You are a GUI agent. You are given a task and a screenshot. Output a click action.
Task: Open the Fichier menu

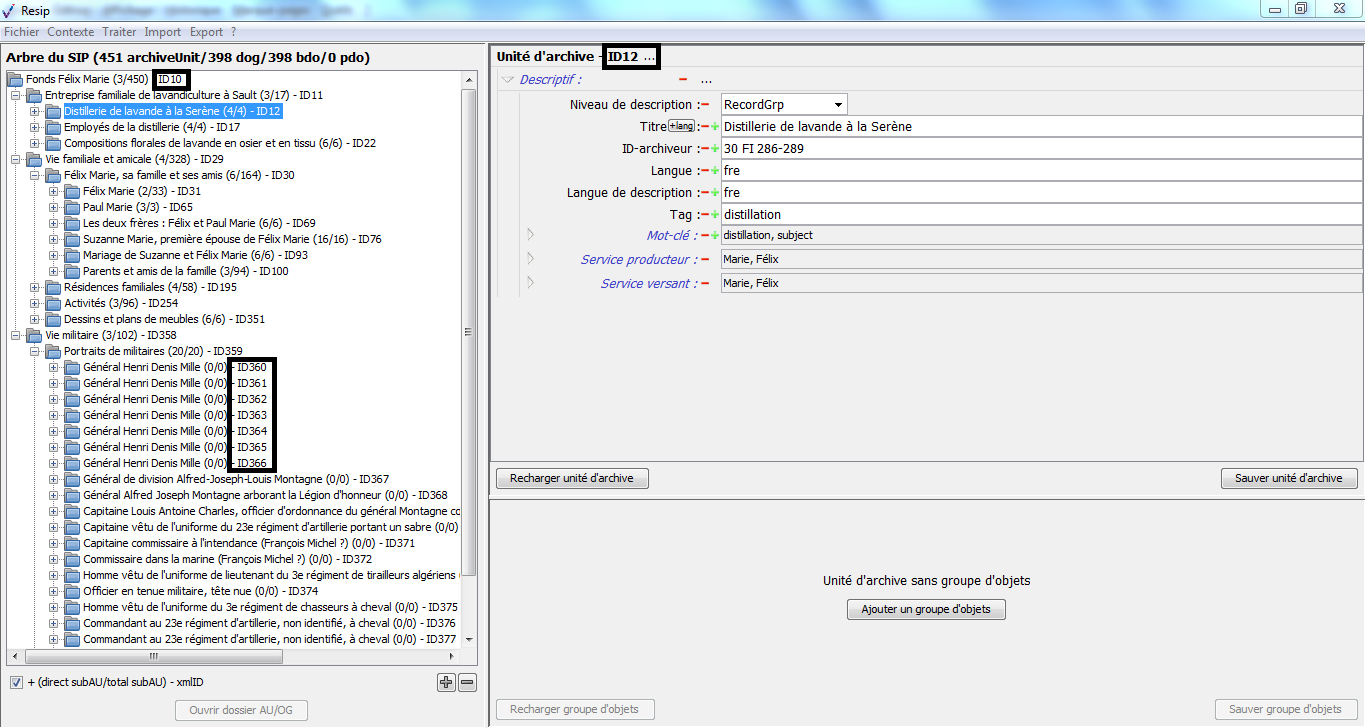[x=21, y=32]
